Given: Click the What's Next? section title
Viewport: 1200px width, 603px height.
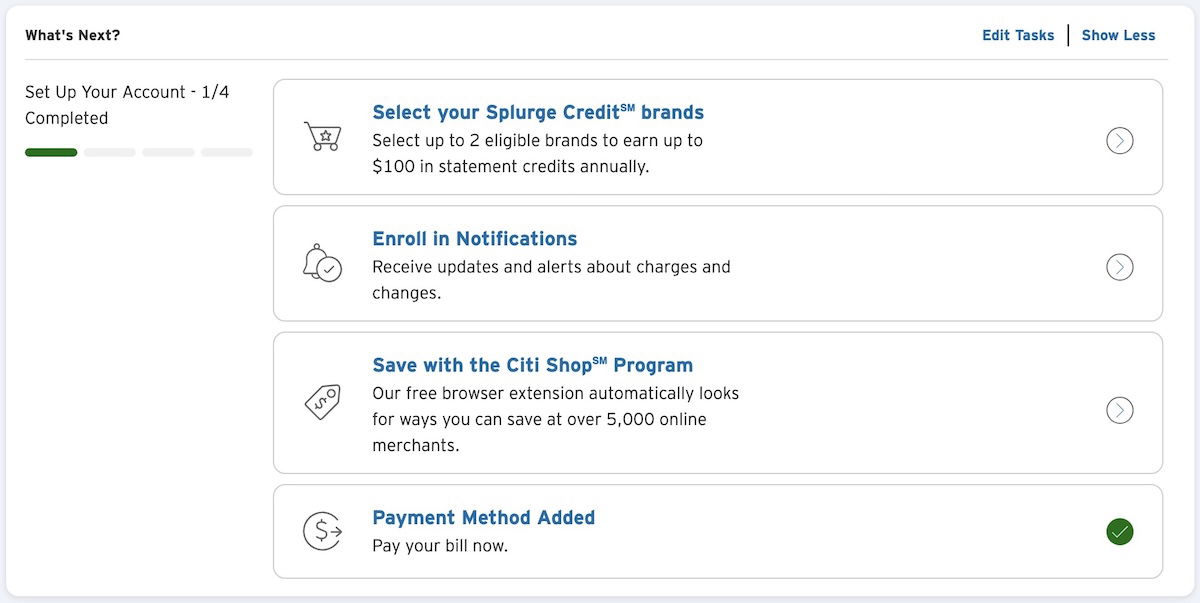Looking at the screenshot, I should pos(72,35).
